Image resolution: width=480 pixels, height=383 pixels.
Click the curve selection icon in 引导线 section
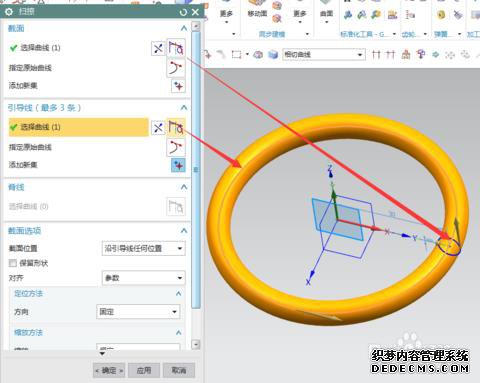click(x=176, y=127)
